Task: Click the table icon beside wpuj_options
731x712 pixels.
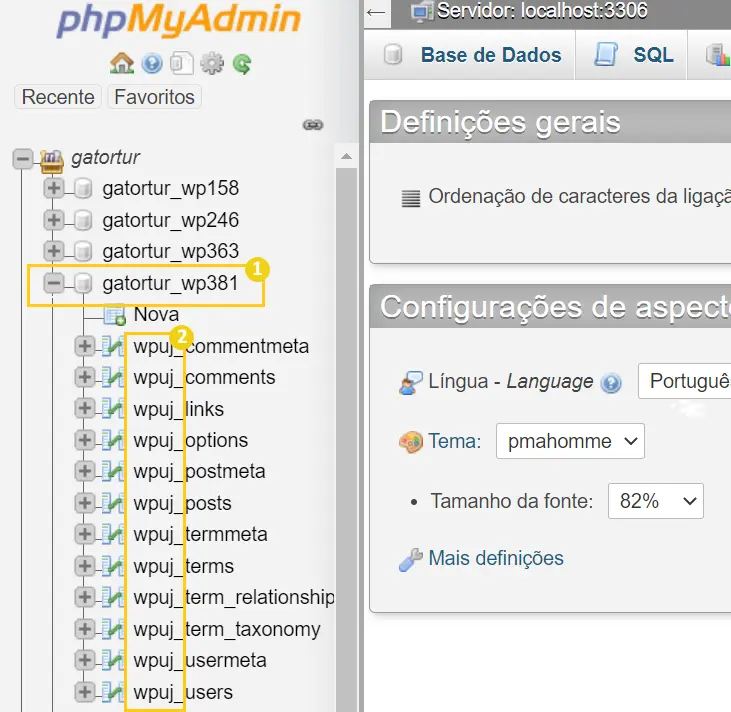Action: coord(113,440)
